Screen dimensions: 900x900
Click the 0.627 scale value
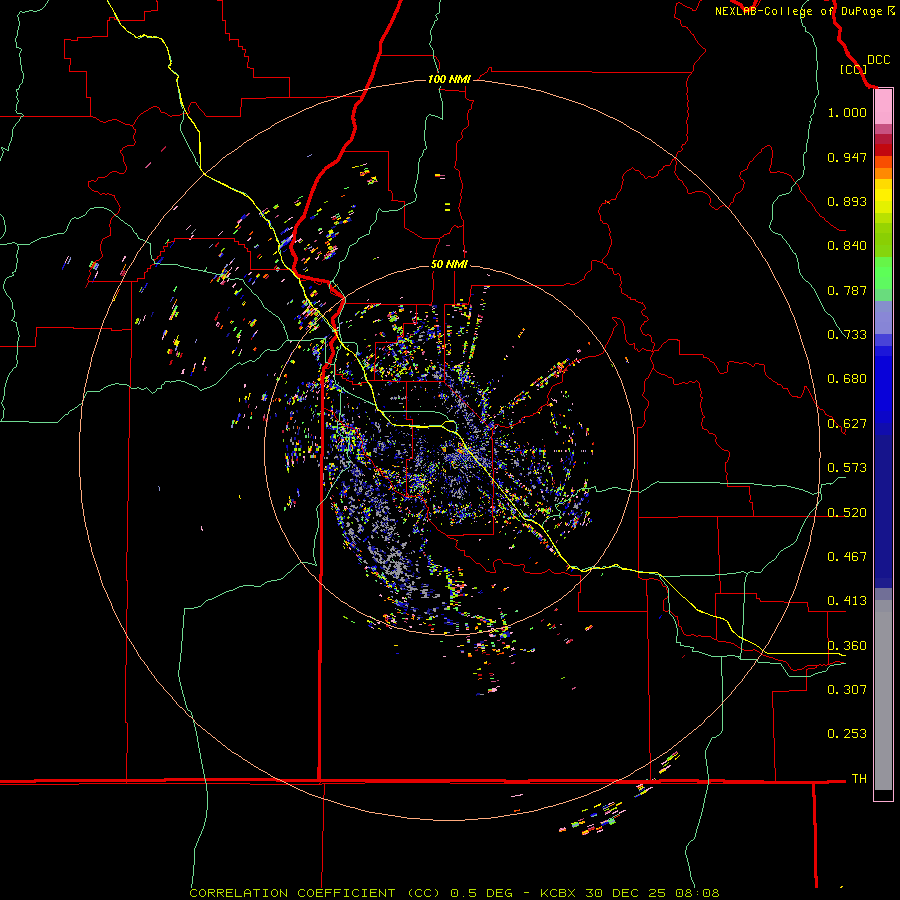847,424
